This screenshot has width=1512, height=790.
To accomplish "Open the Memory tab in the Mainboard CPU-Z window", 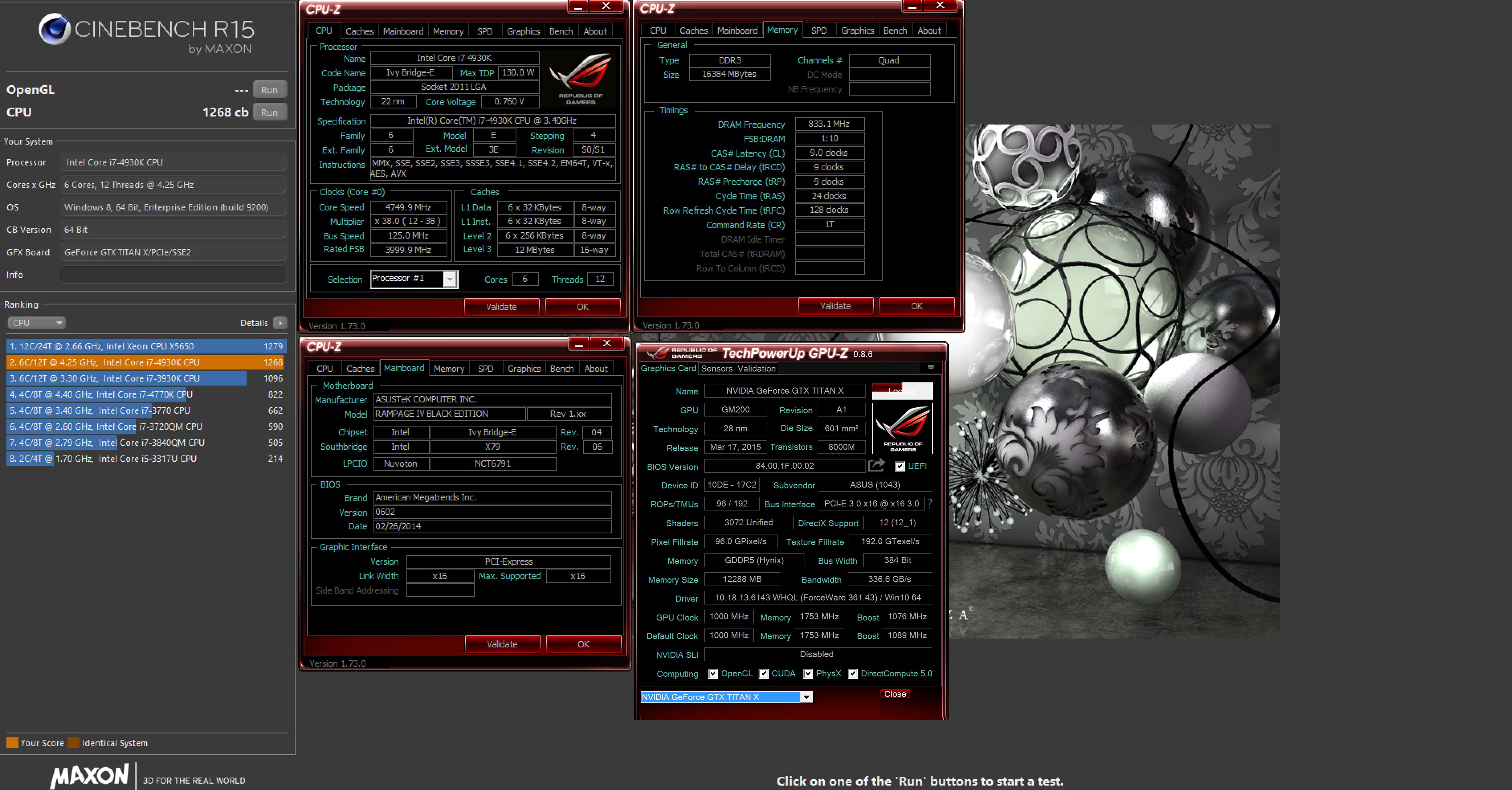I will [x=449, y=369].
